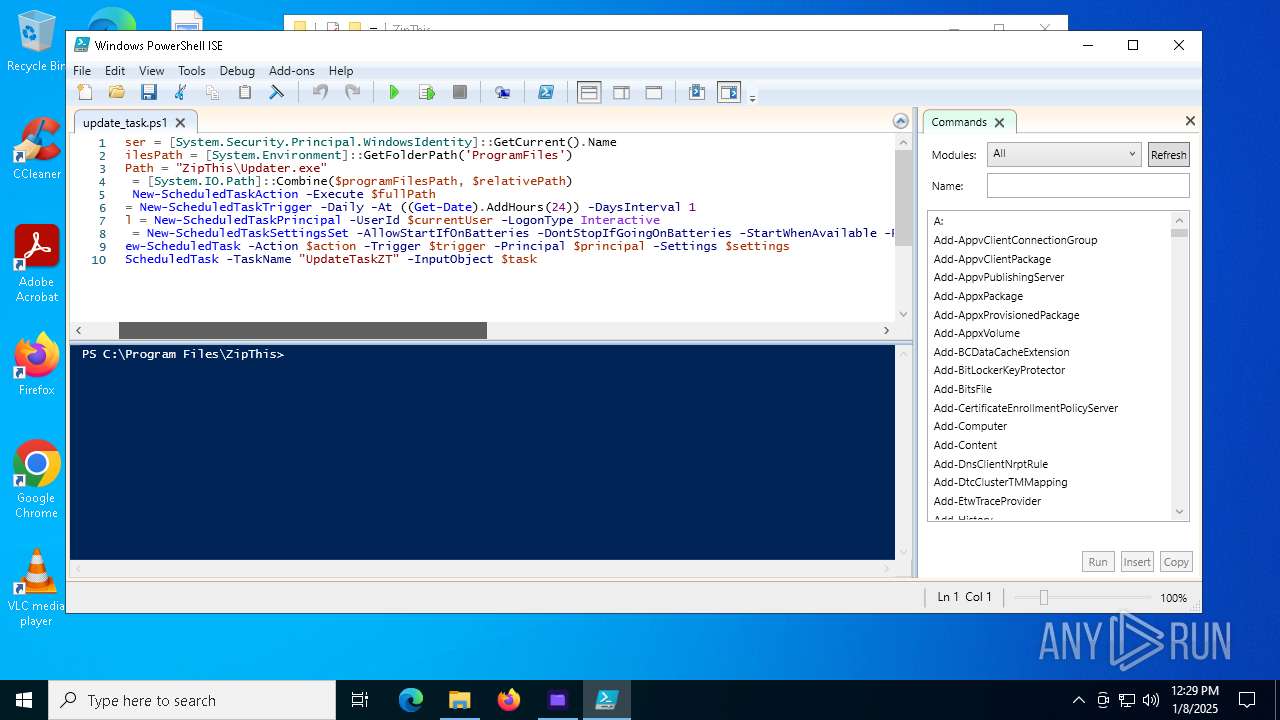This screenshot has width=1280, height=720.
Task: Show script pane on the right layout
Action: pyautogui.click(x=621, y=92)
